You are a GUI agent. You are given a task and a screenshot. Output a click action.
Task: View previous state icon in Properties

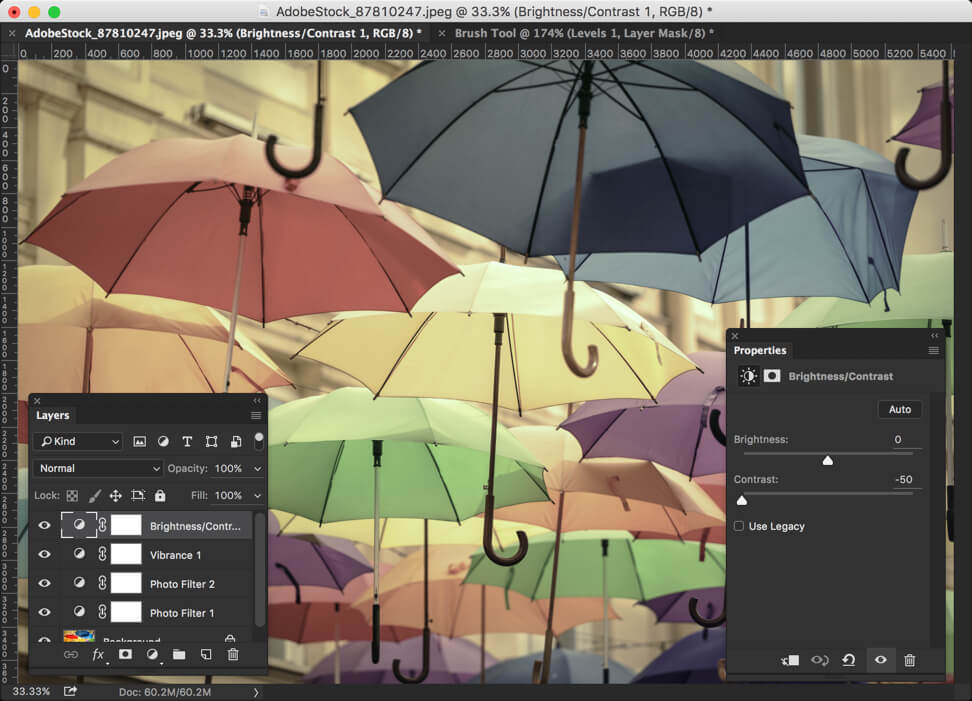coord(820,661)
